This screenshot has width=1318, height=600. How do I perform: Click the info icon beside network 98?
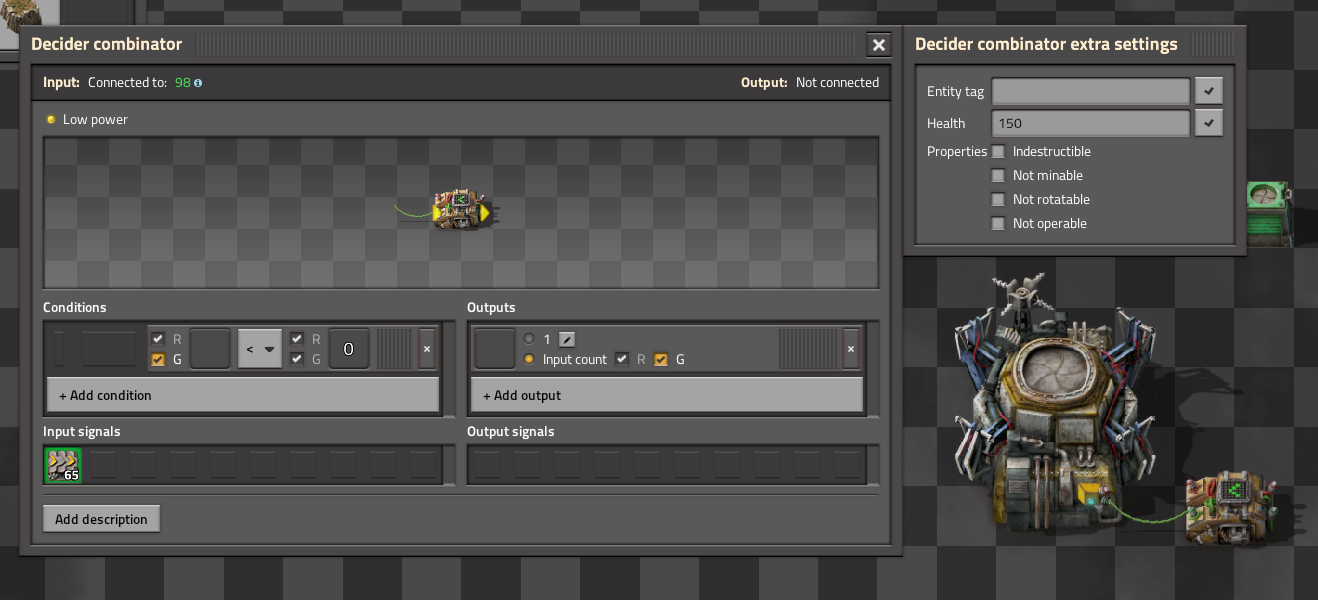click(x=198, y=83)
